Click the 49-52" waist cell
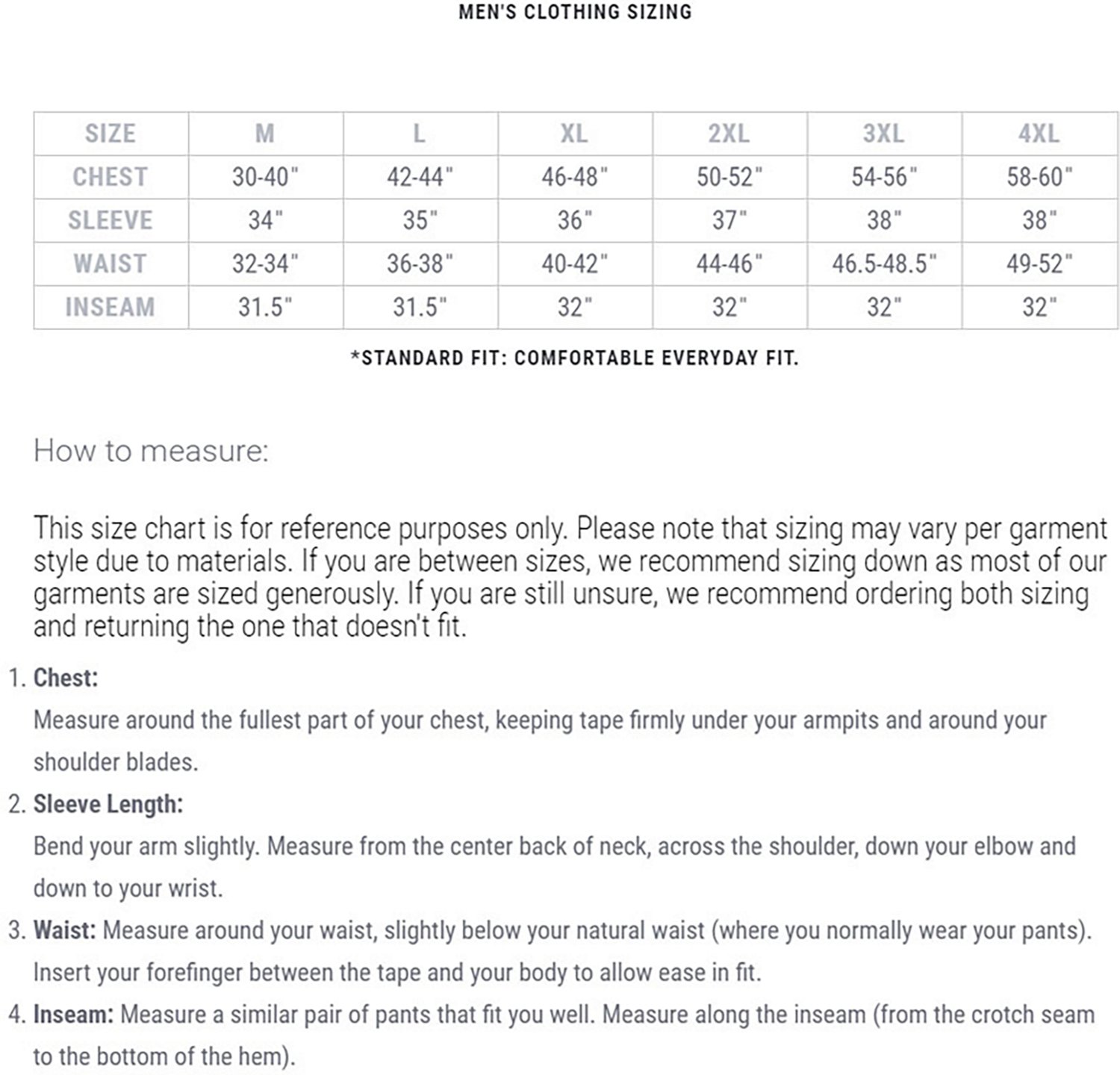Screen dimensions: 1120x1075 tap(1039, 264)
